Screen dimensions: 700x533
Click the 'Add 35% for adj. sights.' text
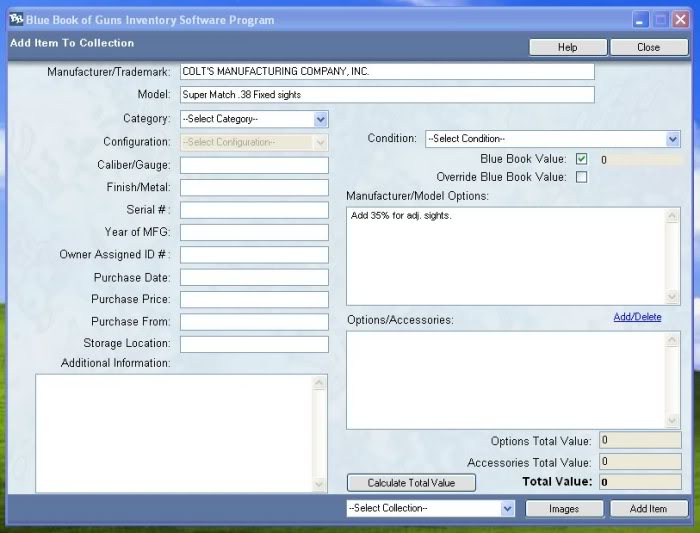401,216
